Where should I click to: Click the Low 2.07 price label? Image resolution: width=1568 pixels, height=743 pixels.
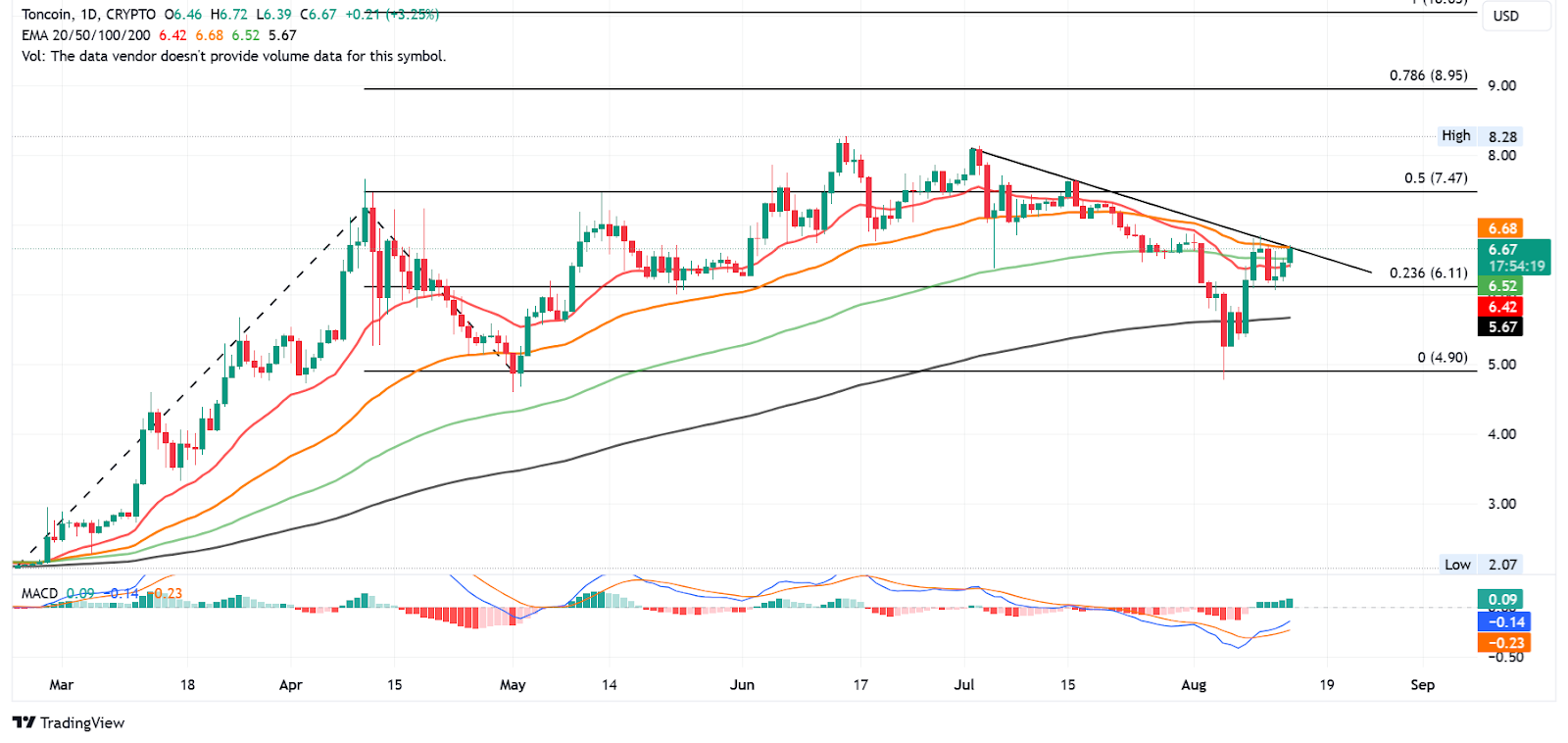click(x=1480, y=565)
